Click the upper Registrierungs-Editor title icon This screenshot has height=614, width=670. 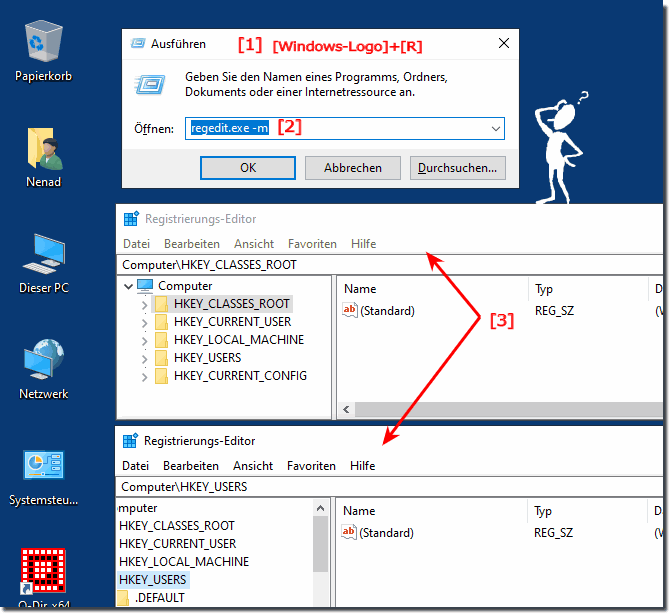pyautogui.click(x=131, y=219)
